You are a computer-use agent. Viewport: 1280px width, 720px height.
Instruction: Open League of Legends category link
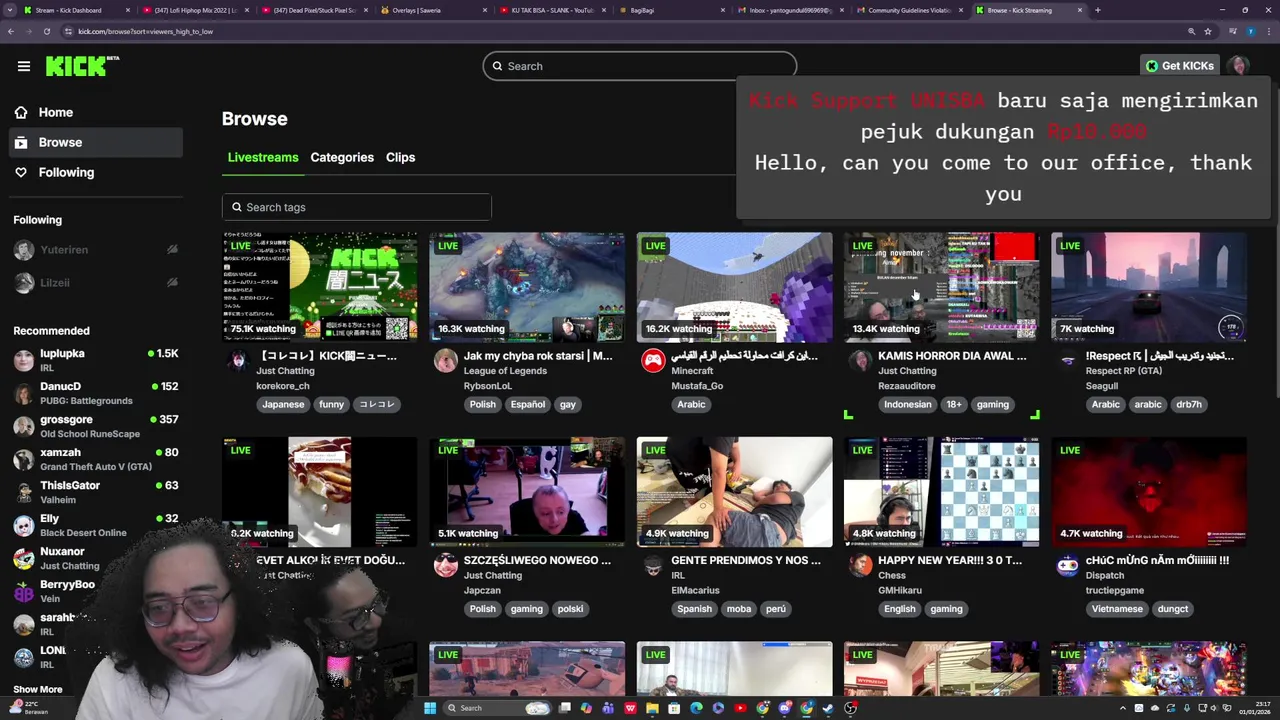pos(505,371)
